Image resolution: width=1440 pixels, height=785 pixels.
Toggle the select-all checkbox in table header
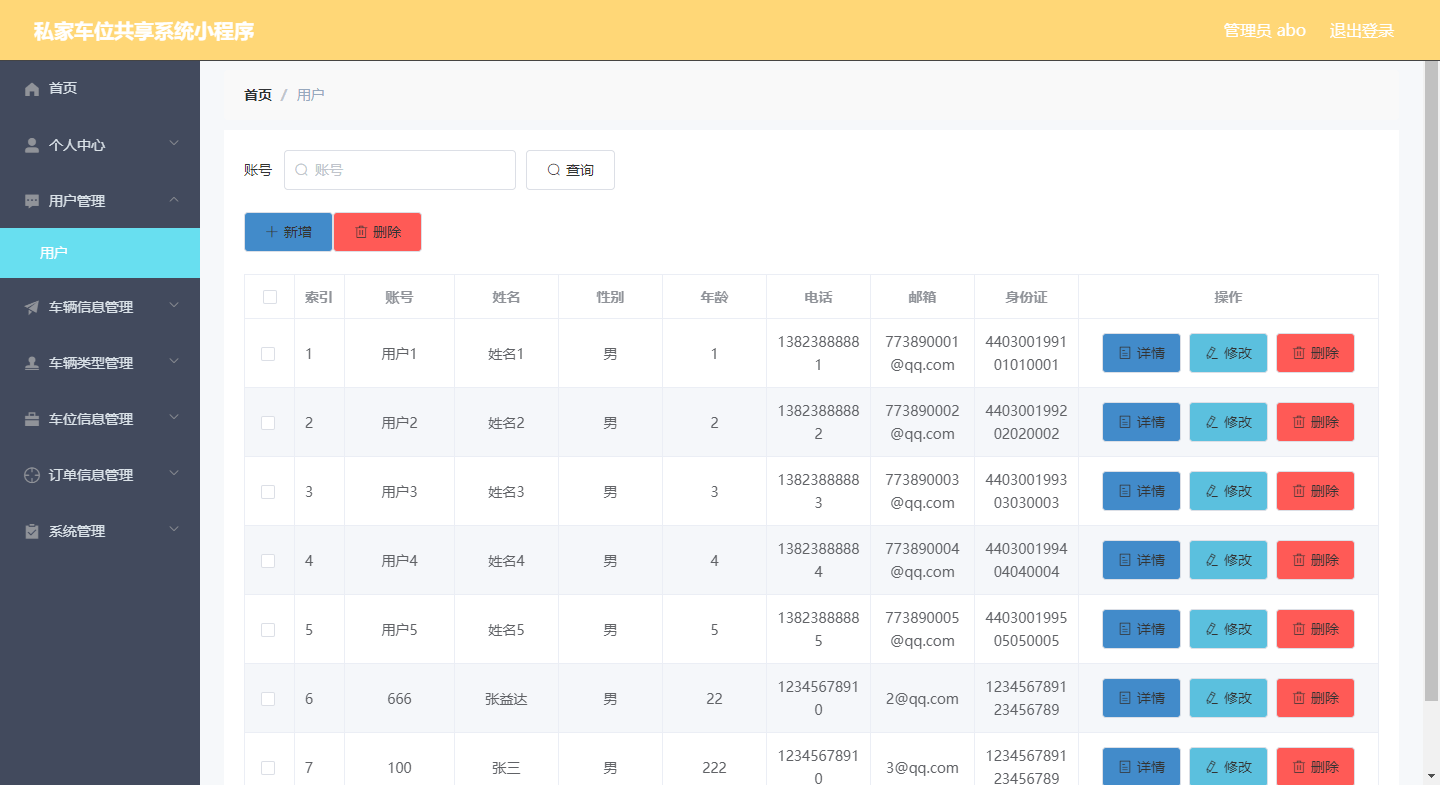(x=269, y=297)
